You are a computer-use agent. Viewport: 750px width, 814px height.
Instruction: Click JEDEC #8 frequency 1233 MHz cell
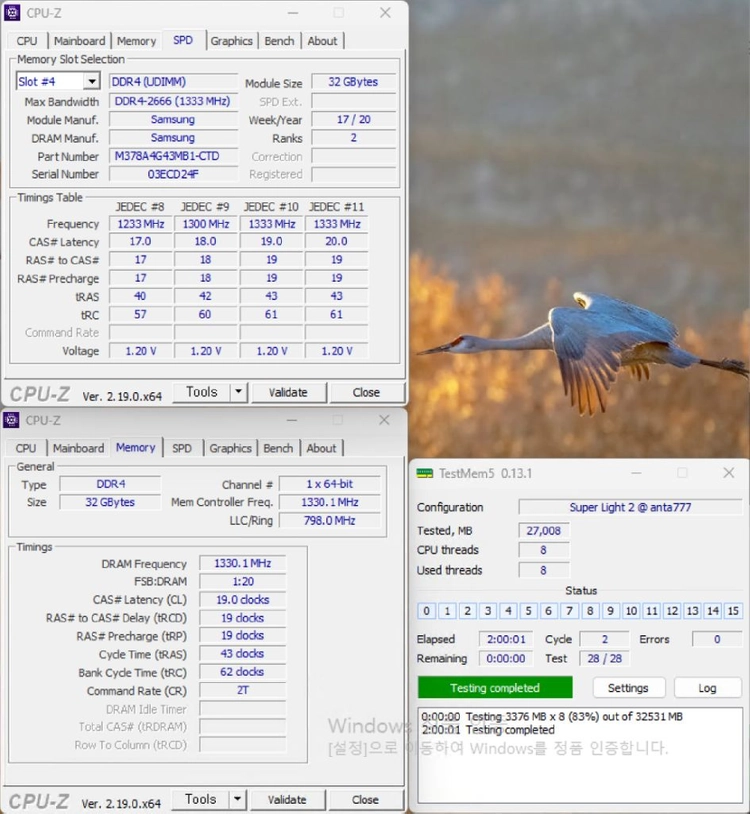click(141, 224)
